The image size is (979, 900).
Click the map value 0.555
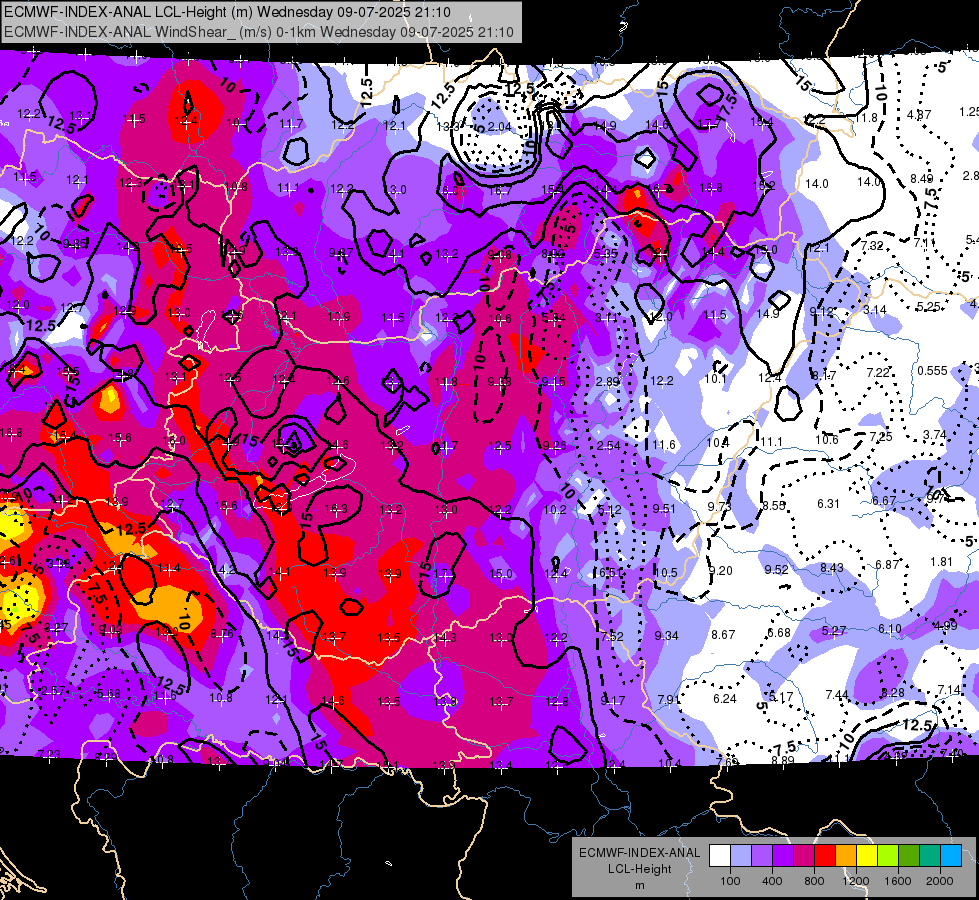[x=932, y=370]
